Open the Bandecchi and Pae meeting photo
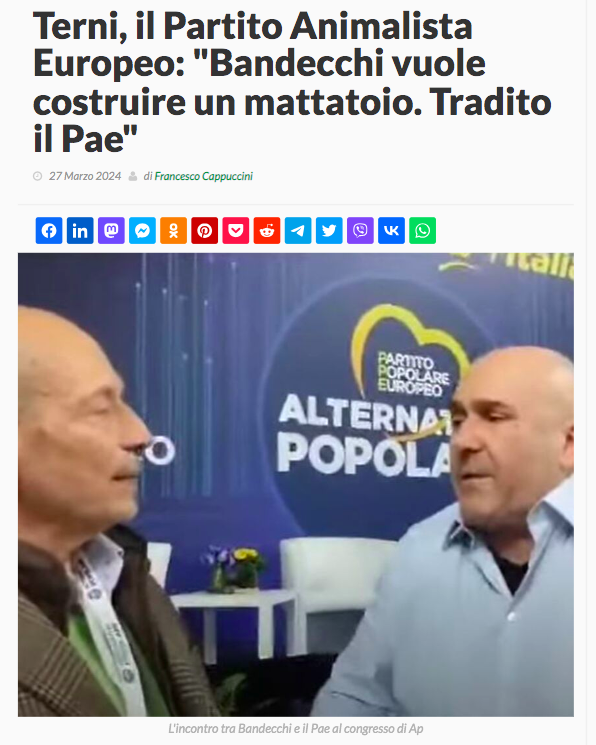The height and width of the screenshot is (745, 596). point(296,485)
